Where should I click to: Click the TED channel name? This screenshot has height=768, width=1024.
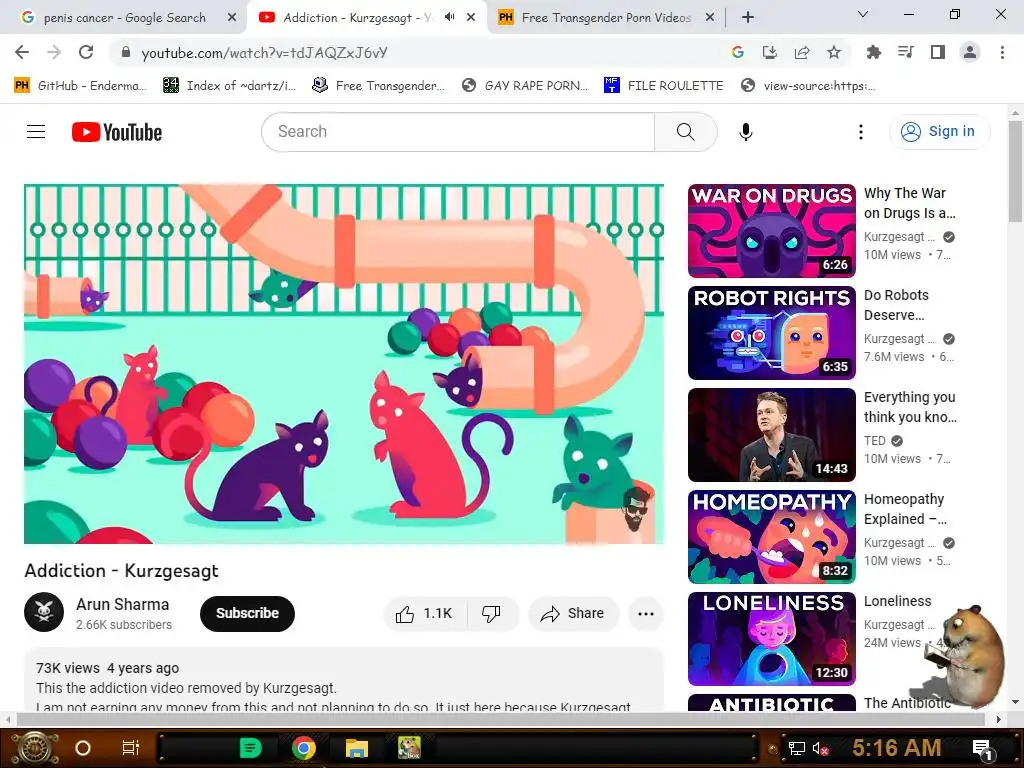874,441
